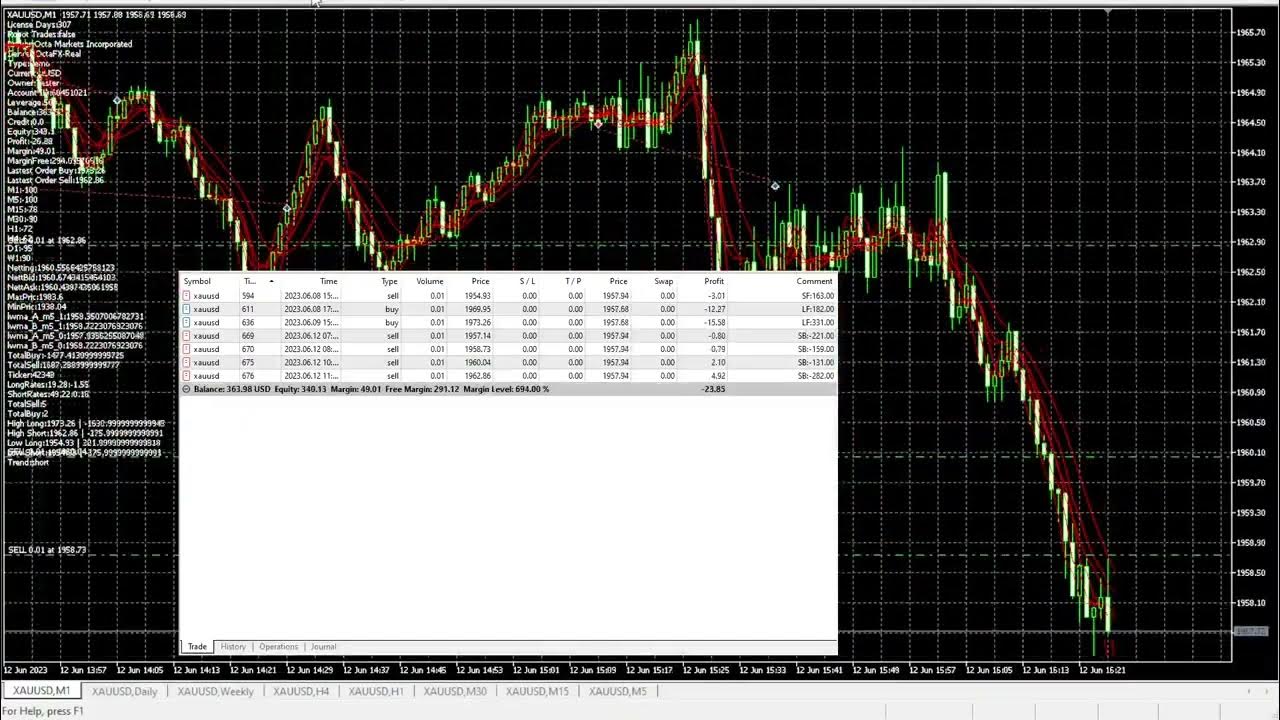Switch to XAUUSD,Weekly chart tab

(215, 691)
